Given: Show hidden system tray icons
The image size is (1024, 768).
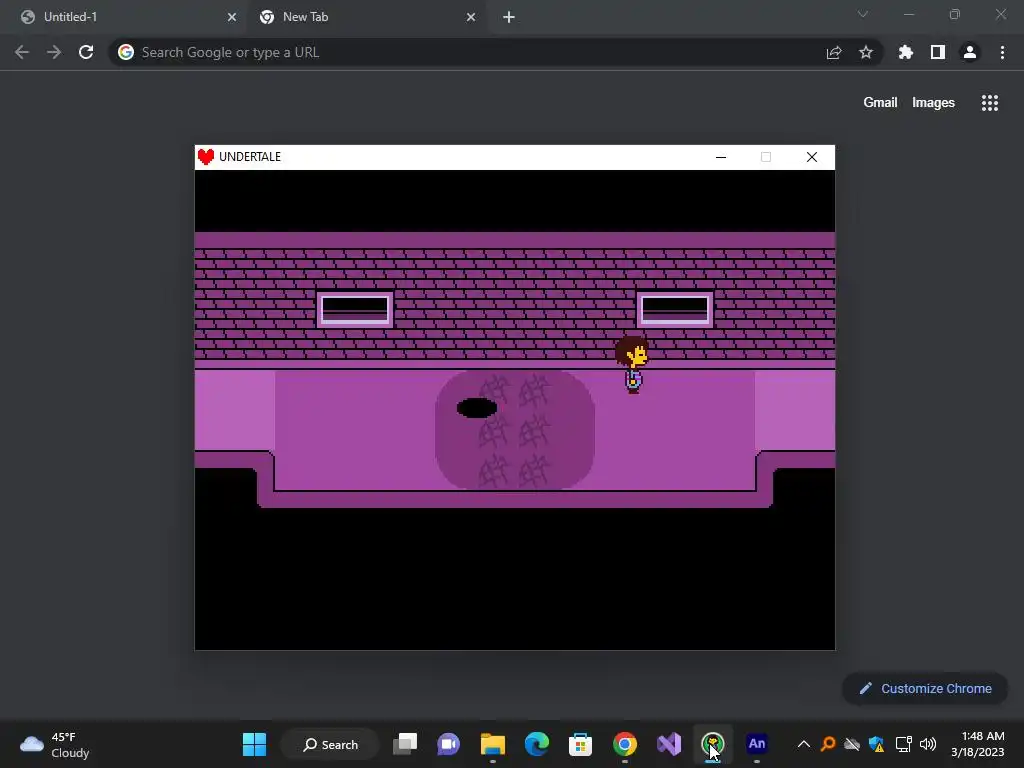Looking at the screenshot, I should click(x=804, y=744).
